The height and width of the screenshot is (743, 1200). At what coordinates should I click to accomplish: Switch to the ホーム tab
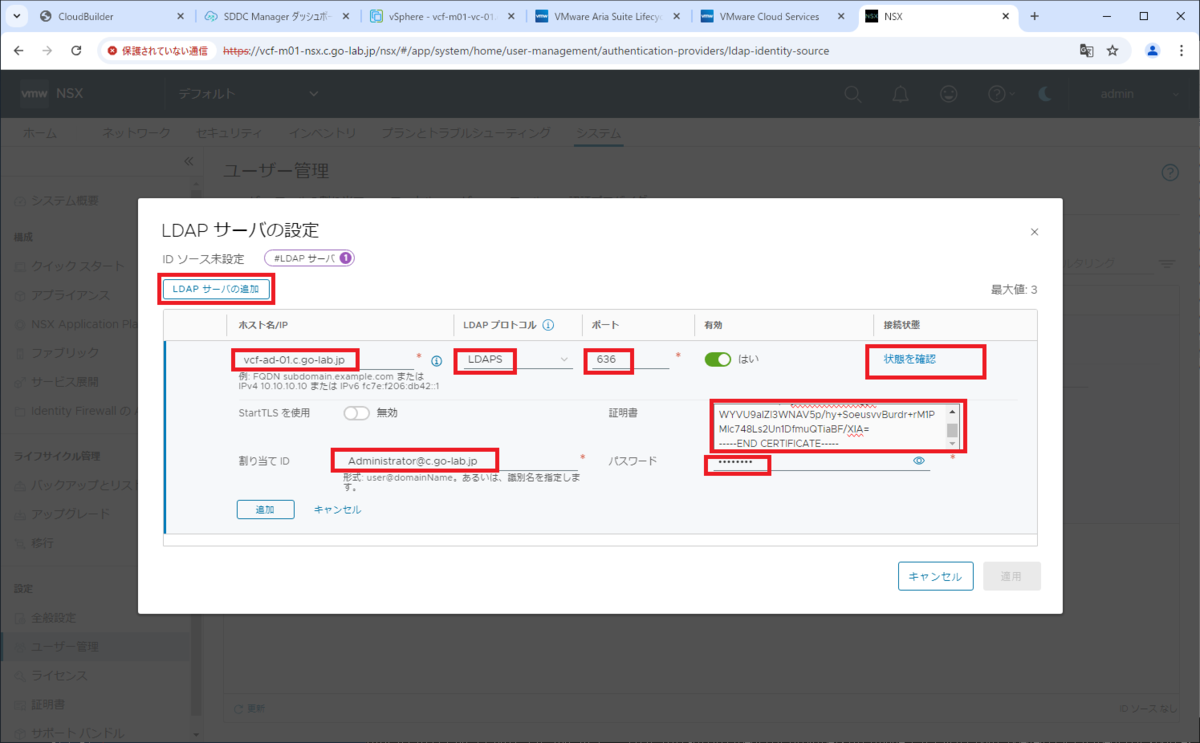40,133
